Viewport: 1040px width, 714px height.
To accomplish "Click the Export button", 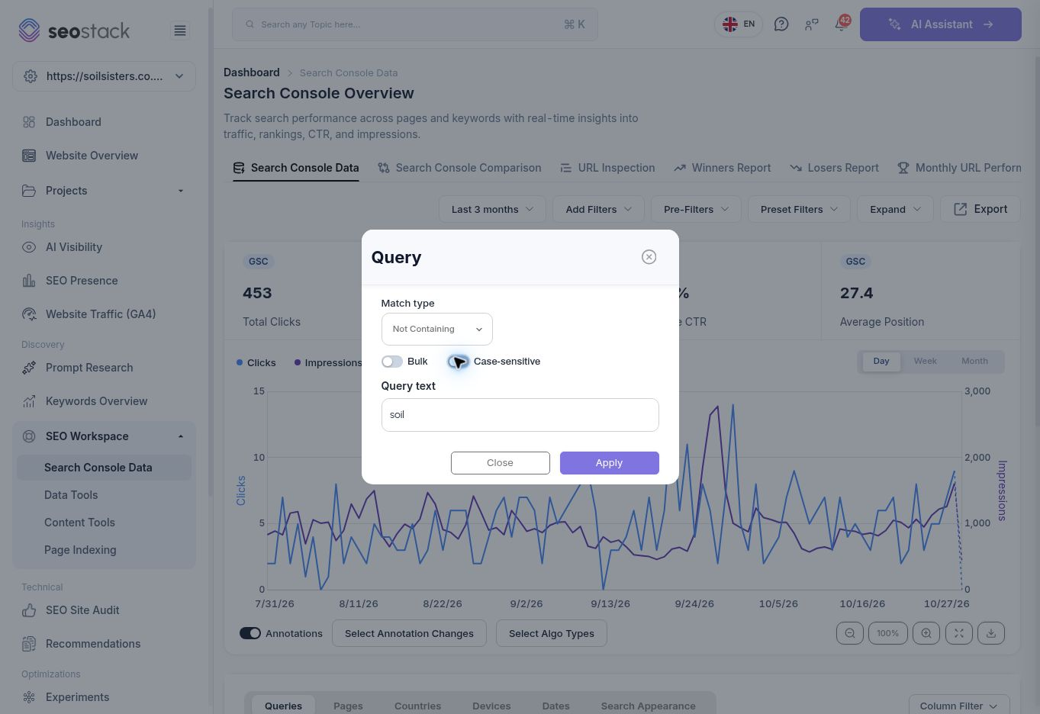I will [980, 209].
